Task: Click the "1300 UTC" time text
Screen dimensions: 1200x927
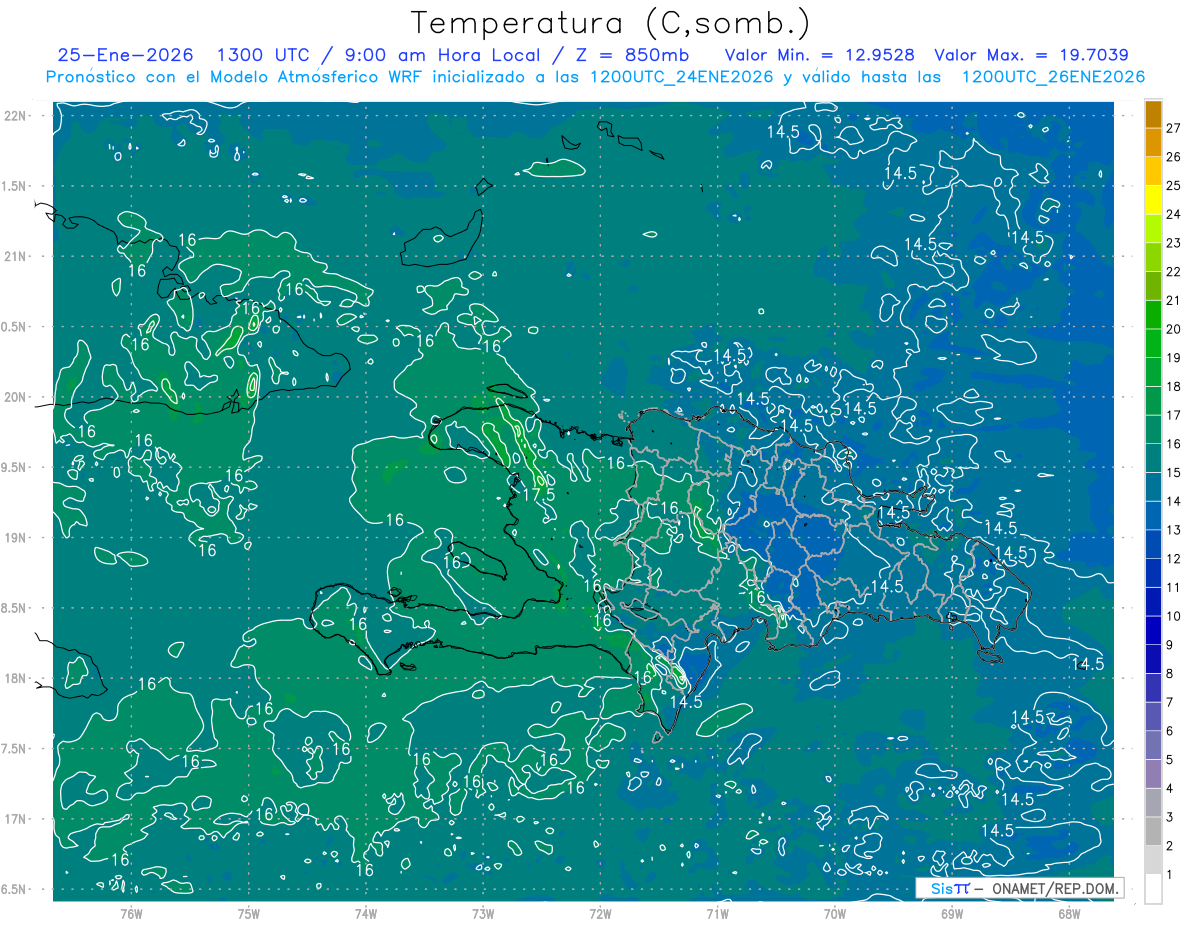Action: point(265,56)
